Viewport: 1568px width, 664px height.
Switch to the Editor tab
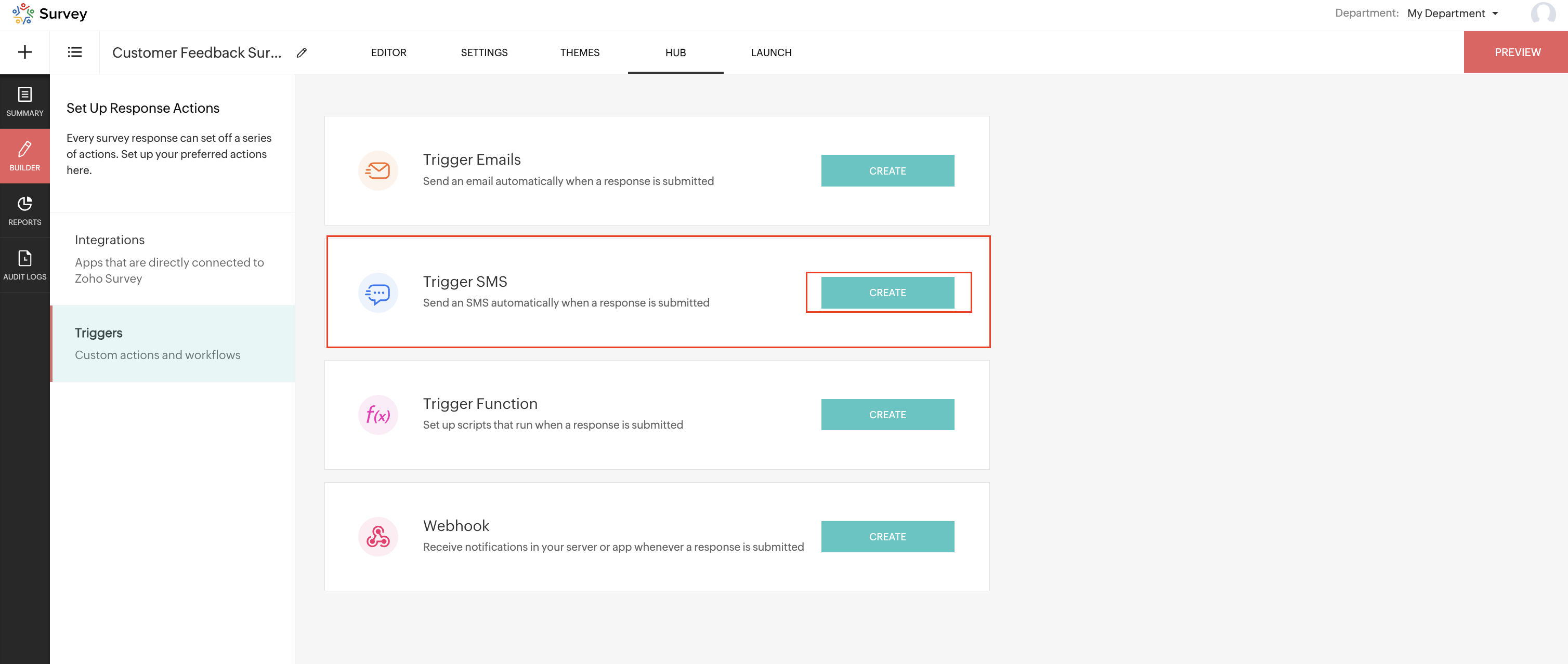388,53
